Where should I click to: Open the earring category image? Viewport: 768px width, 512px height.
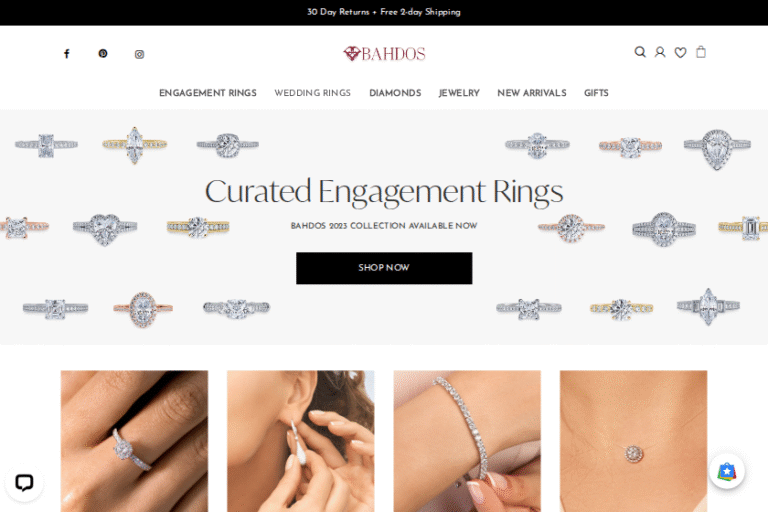[x=301, y=441]
